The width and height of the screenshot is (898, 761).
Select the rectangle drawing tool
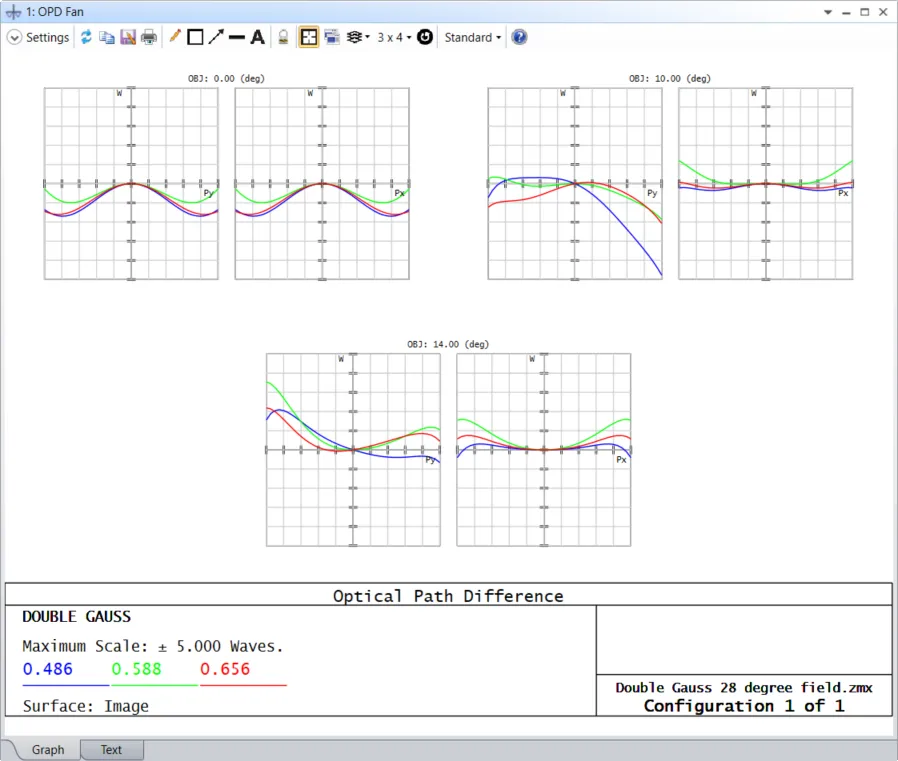point(195,37)
